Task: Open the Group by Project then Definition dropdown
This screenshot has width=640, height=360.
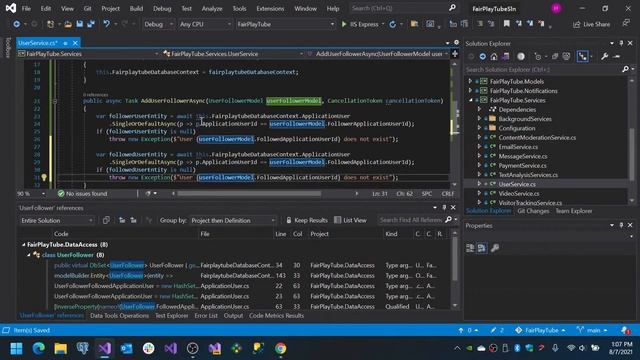Action: [233, 220]
